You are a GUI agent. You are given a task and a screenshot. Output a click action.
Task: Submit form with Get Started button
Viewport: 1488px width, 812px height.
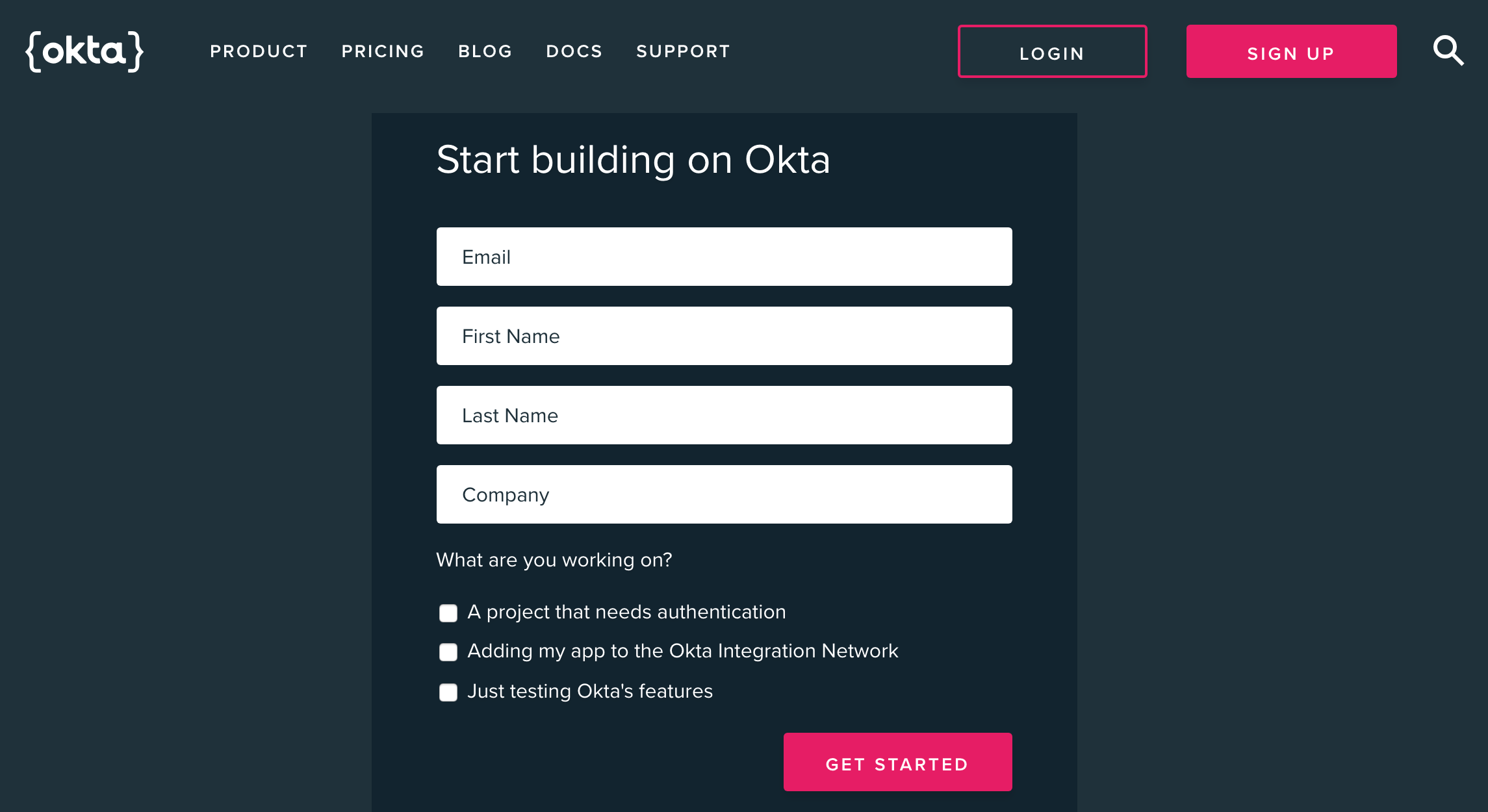pos(897,763)
